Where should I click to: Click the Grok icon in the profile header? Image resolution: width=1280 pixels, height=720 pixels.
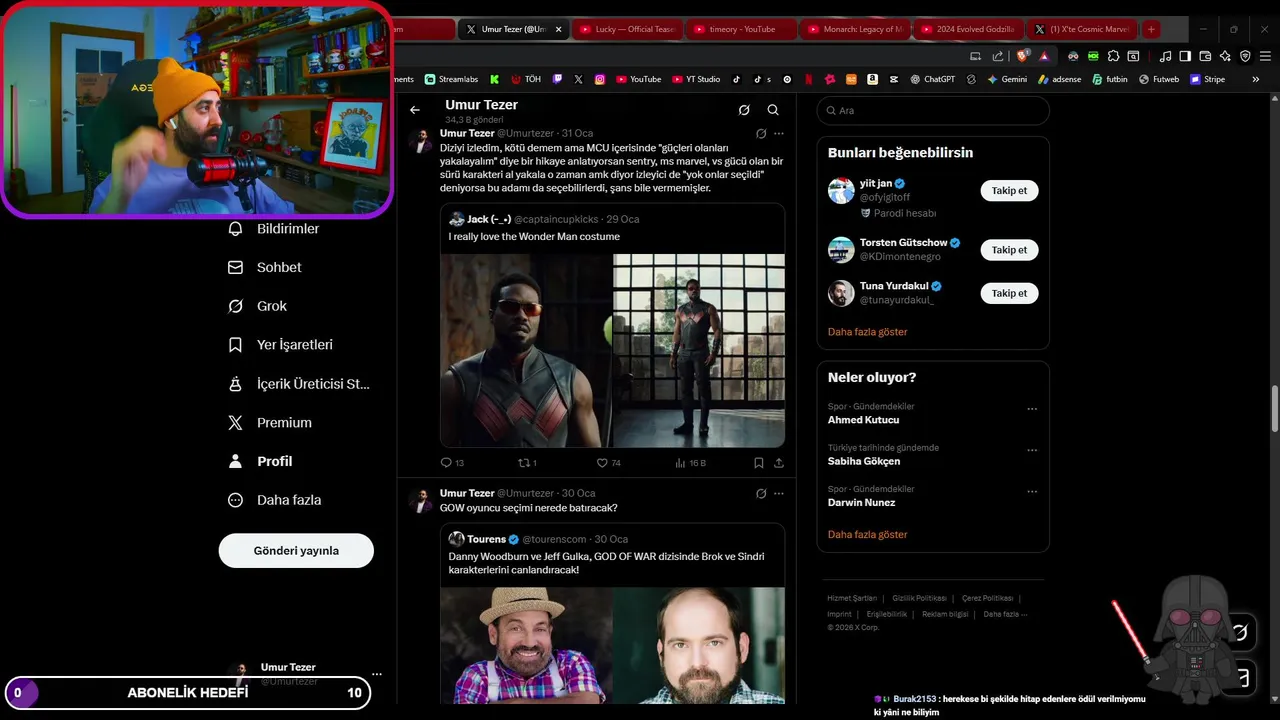(744, 110)
